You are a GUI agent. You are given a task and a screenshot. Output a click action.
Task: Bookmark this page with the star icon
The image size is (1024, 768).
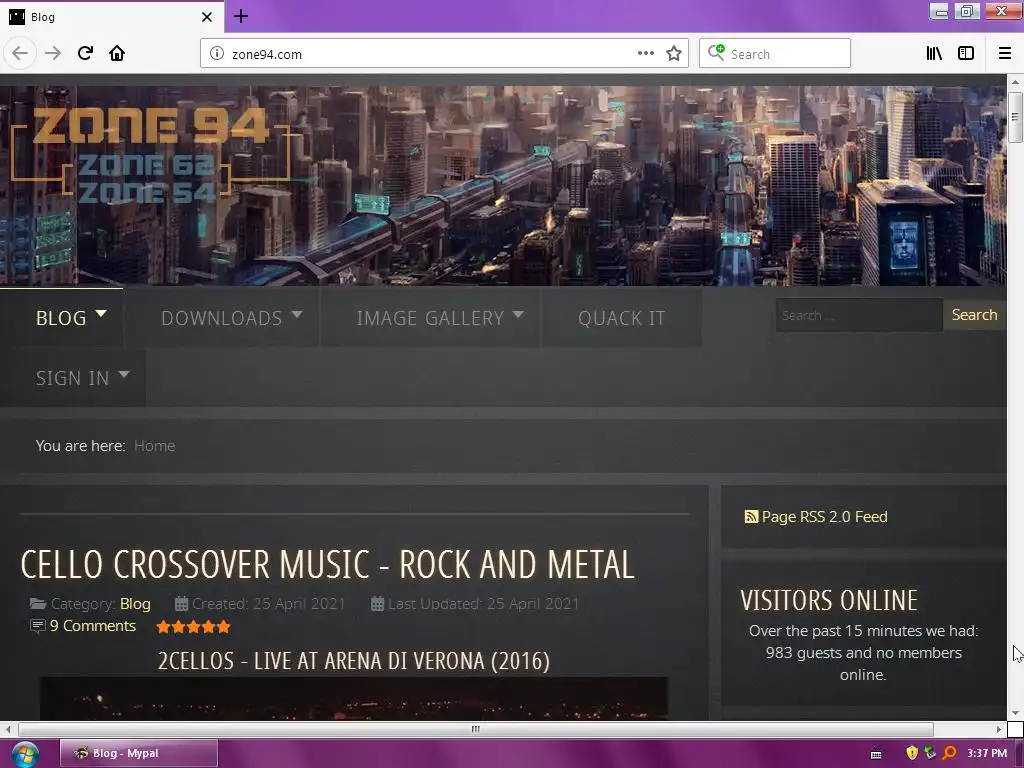tap(674, 54)
